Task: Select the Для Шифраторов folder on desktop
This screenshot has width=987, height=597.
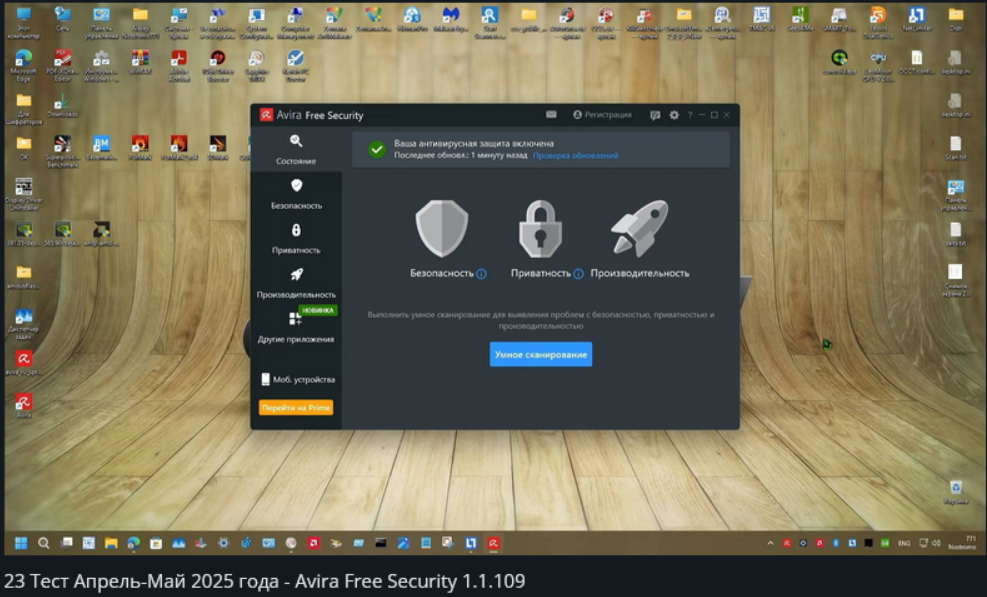Action: point(23,109)
